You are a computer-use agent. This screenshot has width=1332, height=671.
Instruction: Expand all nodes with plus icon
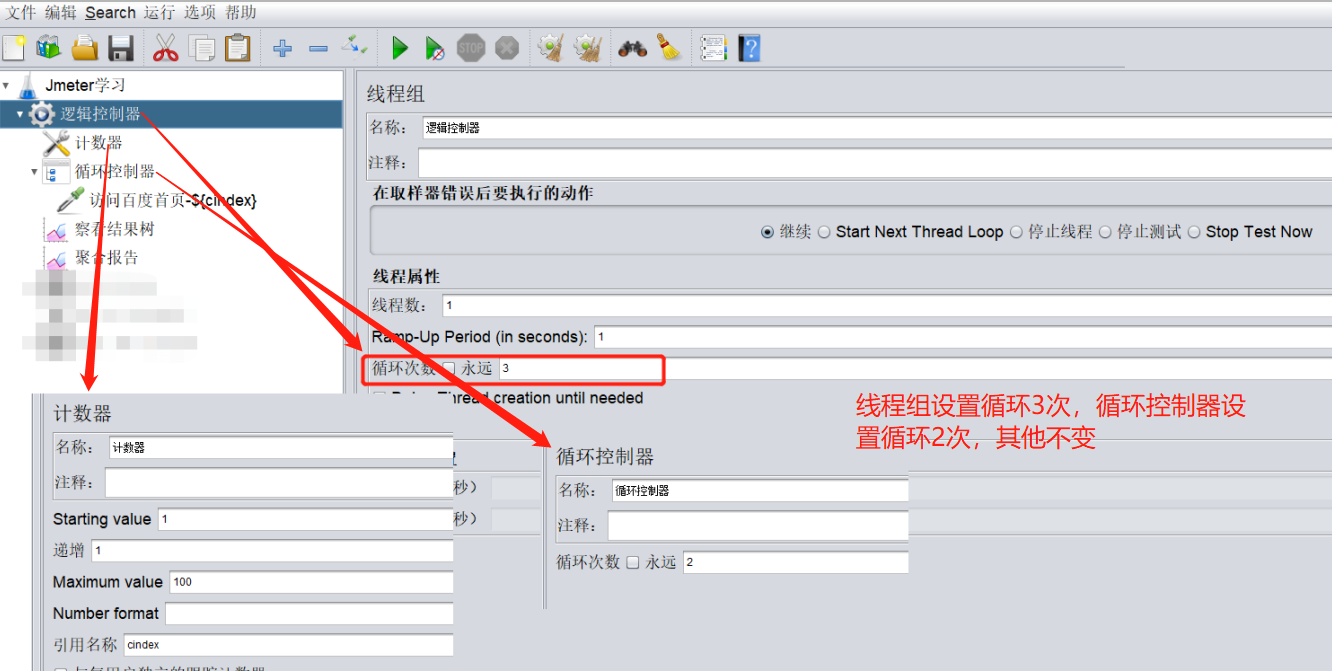(283, 48)
